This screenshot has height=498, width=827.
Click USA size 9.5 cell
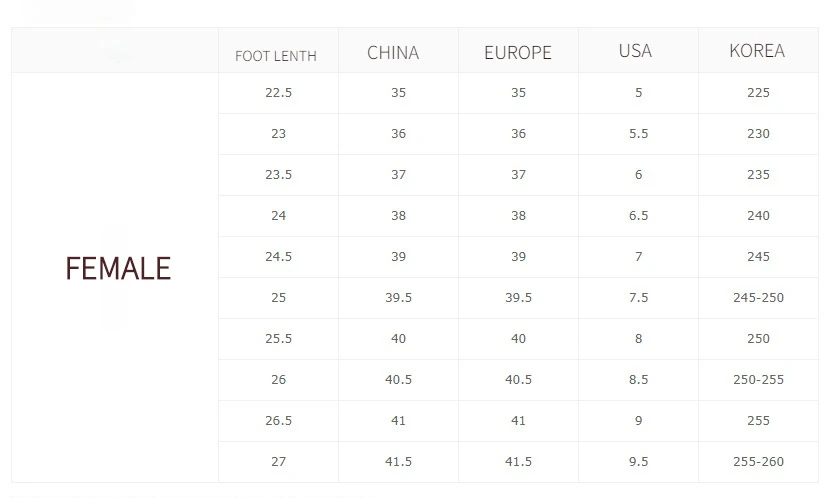pyautogui.click(x=638, y=462)
